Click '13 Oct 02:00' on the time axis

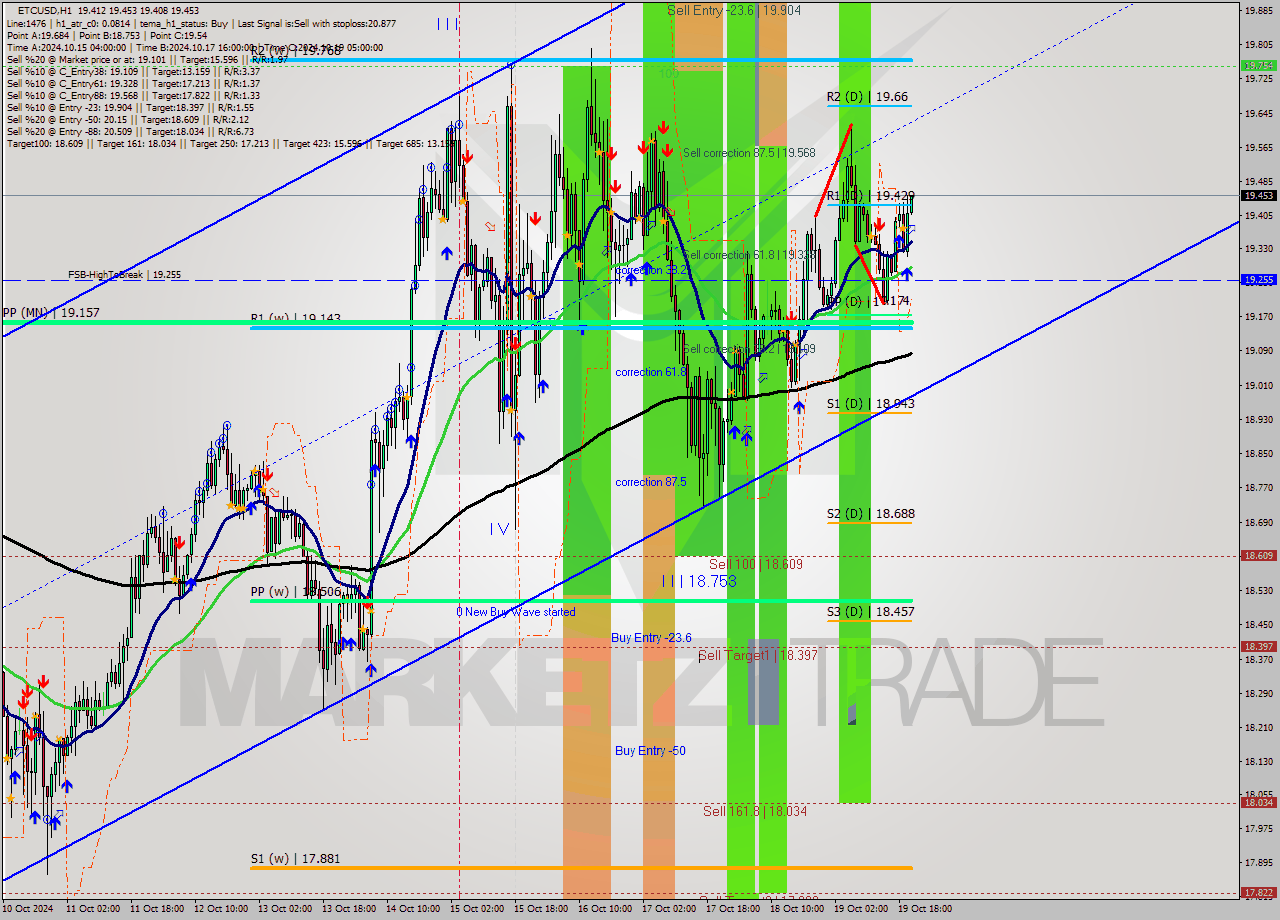tap(283, 909)
